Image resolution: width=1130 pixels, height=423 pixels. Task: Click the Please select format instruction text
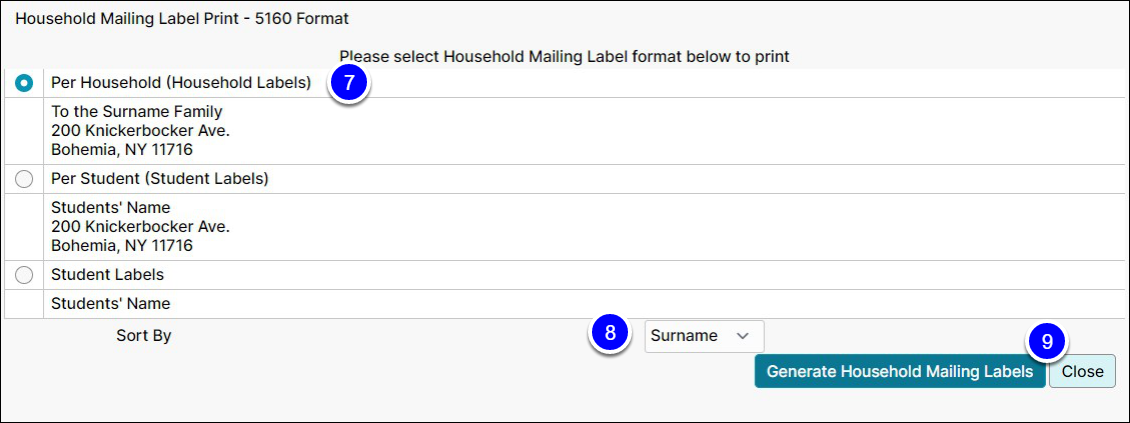pos(565,56)
